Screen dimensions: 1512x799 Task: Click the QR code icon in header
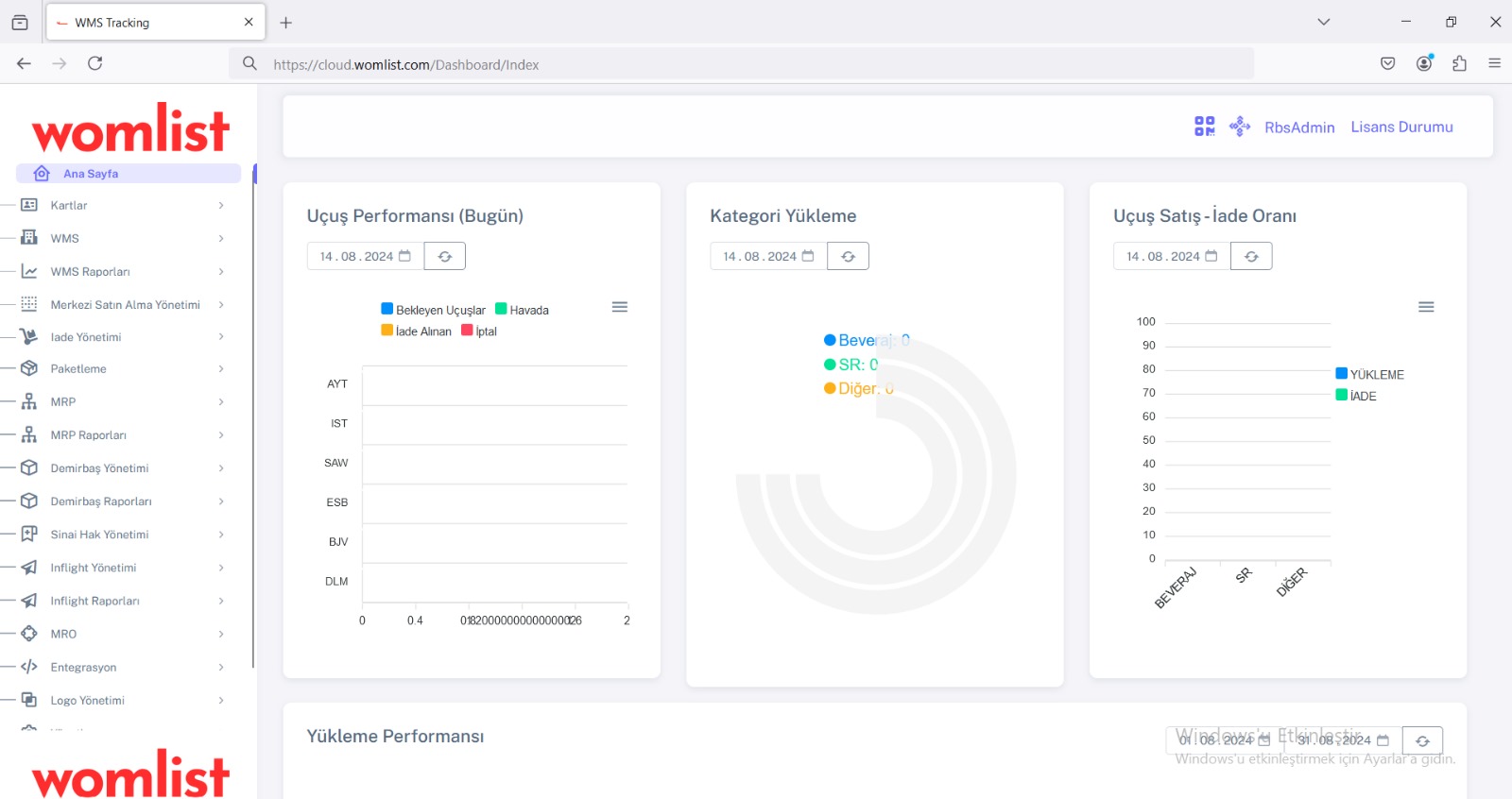[1205, 127]
